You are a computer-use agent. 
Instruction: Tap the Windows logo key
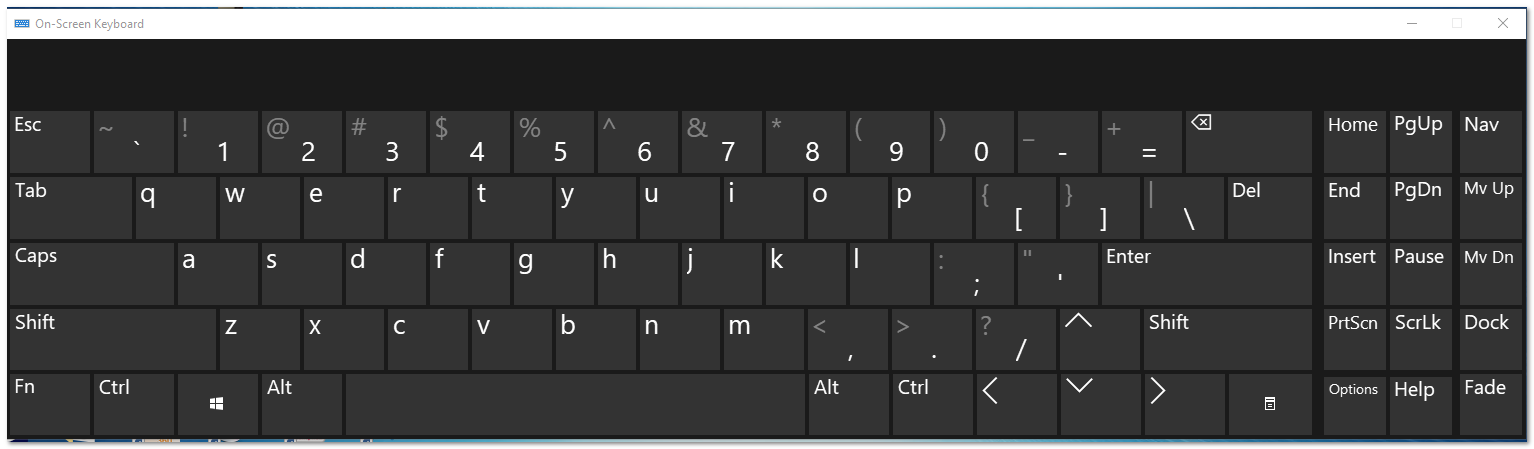217,404
